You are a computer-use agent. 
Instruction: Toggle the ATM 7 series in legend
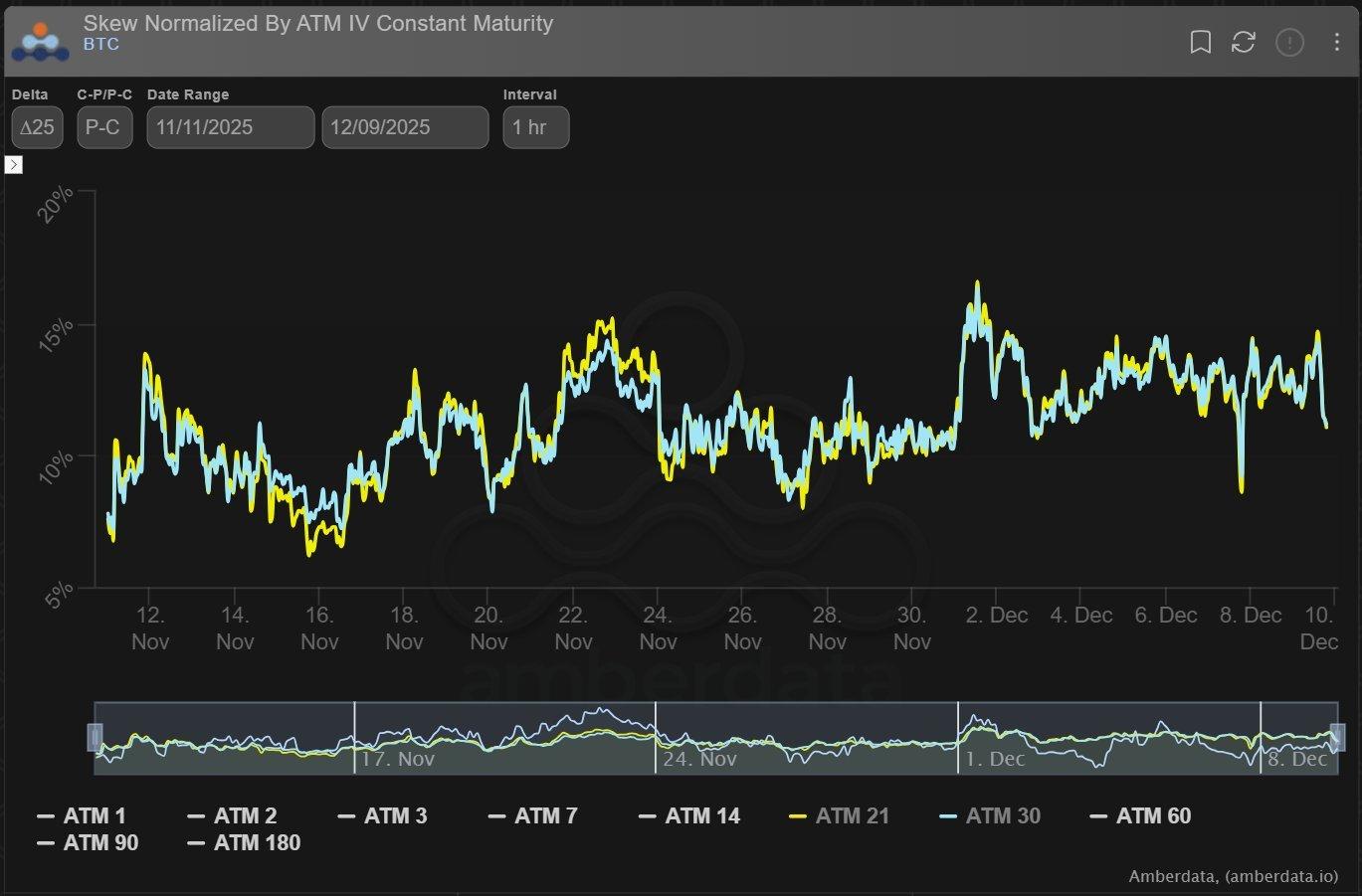coord(534,816)
